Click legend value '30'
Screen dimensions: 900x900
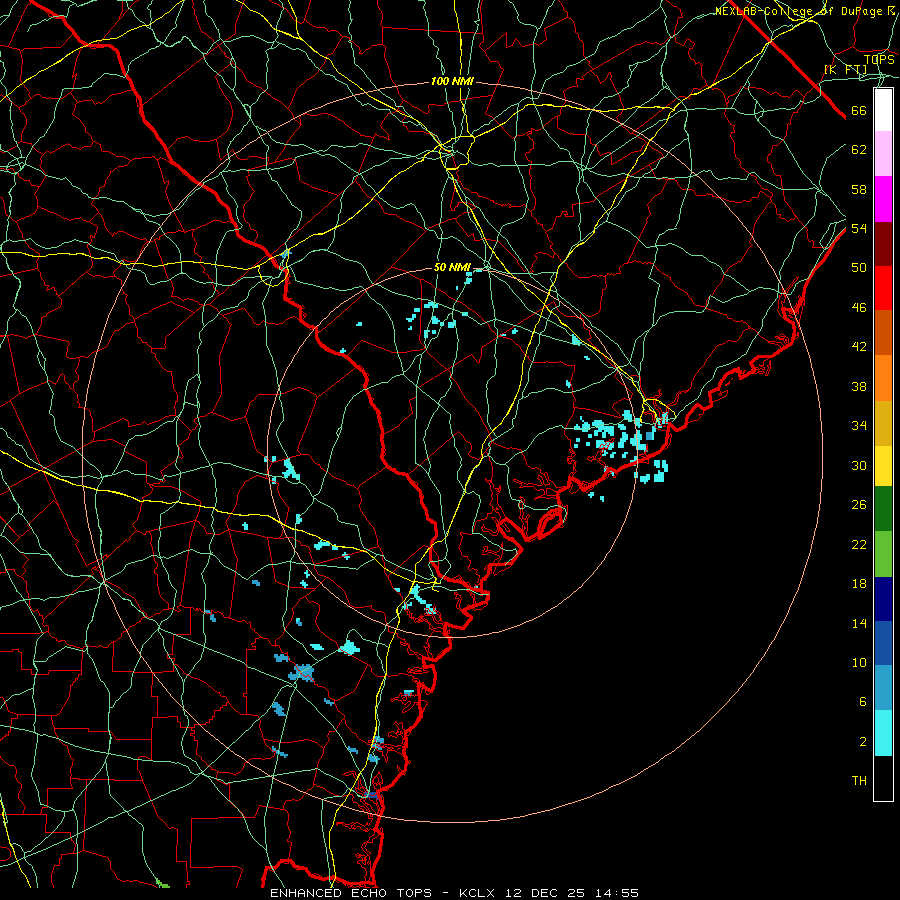pyautogui.click(x=859, y=465)
